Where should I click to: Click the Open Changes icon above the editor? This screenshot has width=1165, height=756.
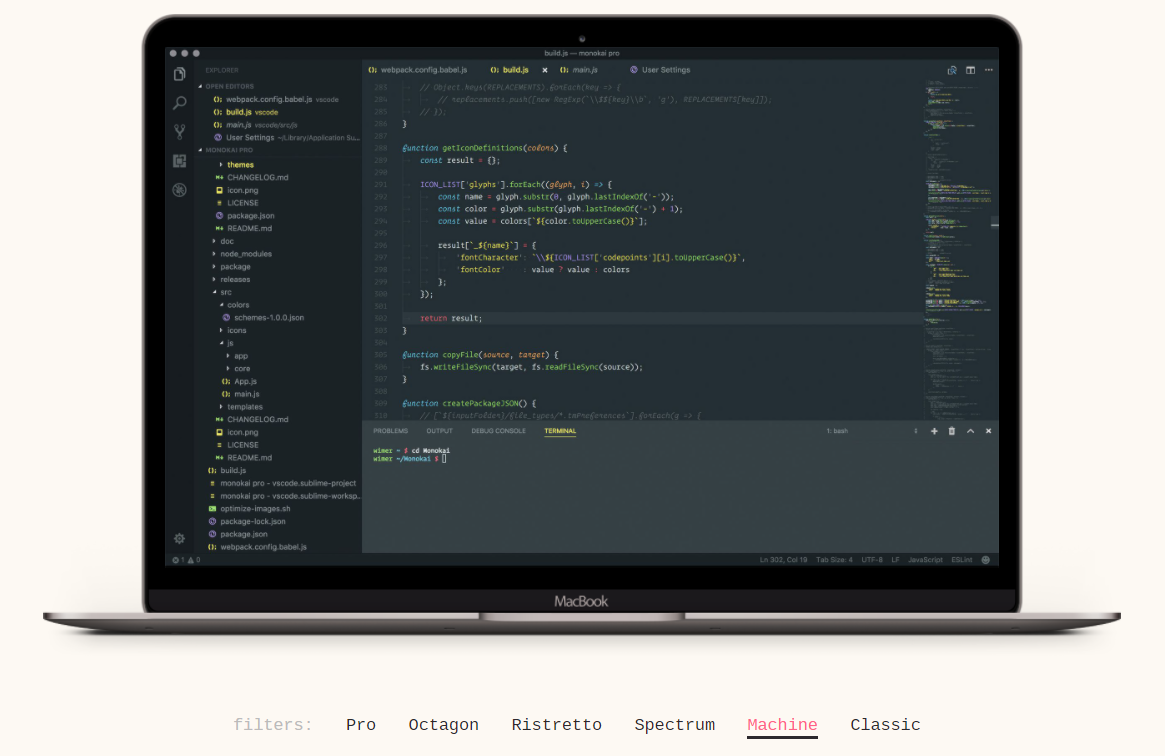point(952,70)
